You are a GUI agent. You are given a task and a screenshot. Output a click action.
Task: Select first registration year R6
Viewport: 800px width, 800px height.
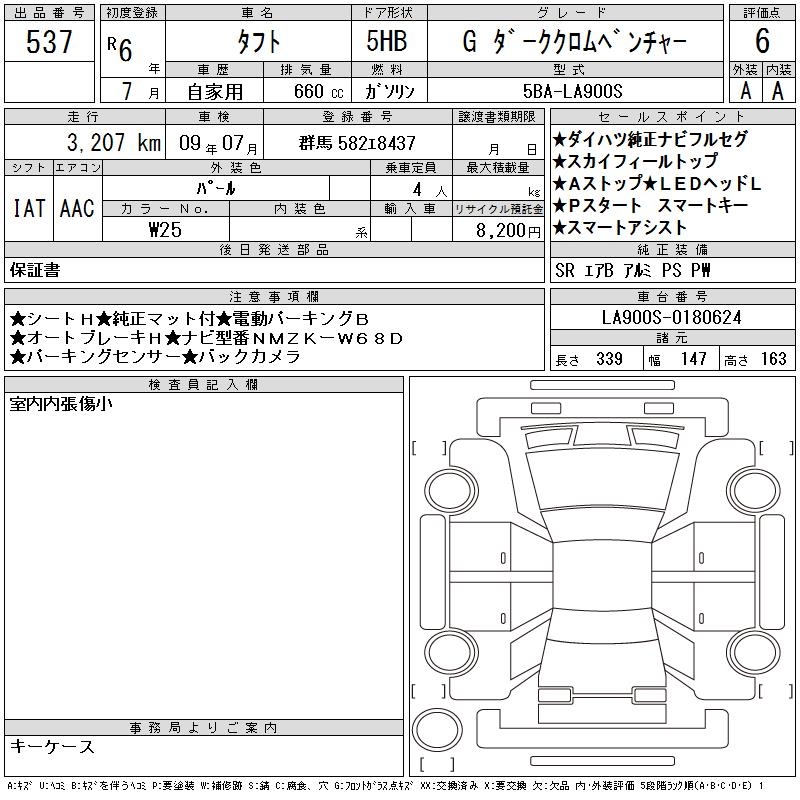click(x=120, y=48)
